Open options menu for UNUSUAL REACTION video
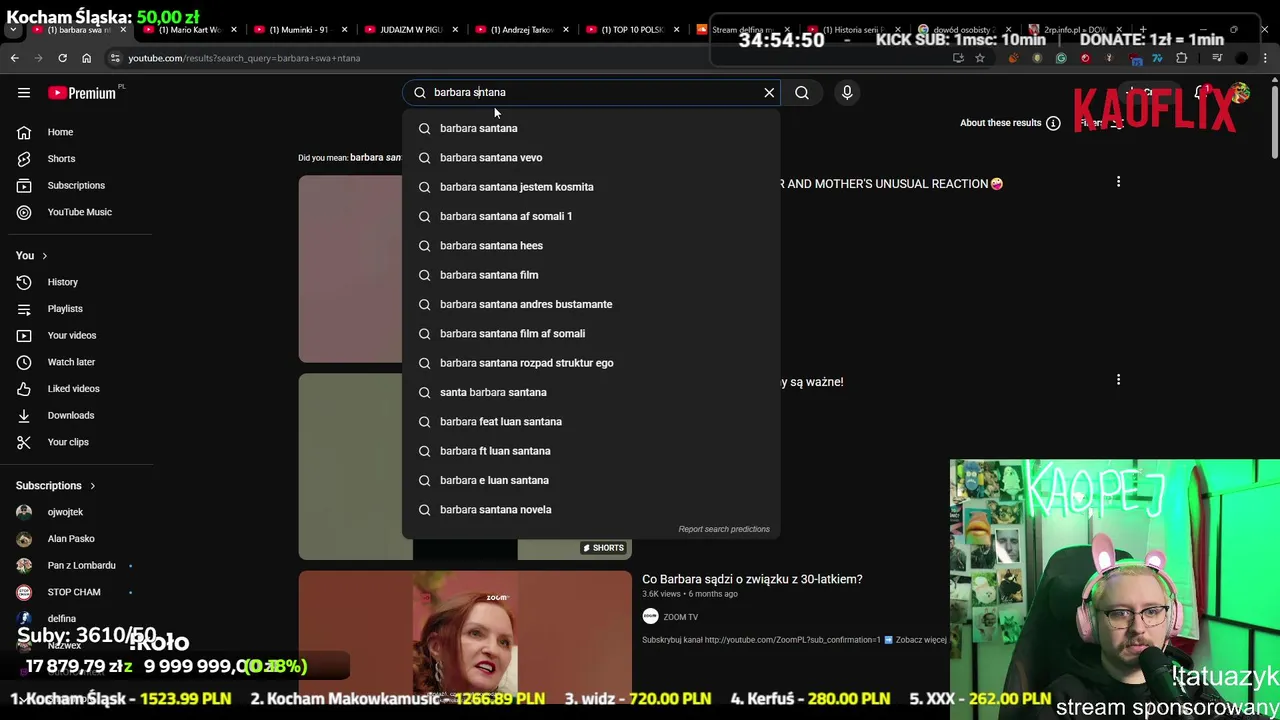 (1118, 182)
